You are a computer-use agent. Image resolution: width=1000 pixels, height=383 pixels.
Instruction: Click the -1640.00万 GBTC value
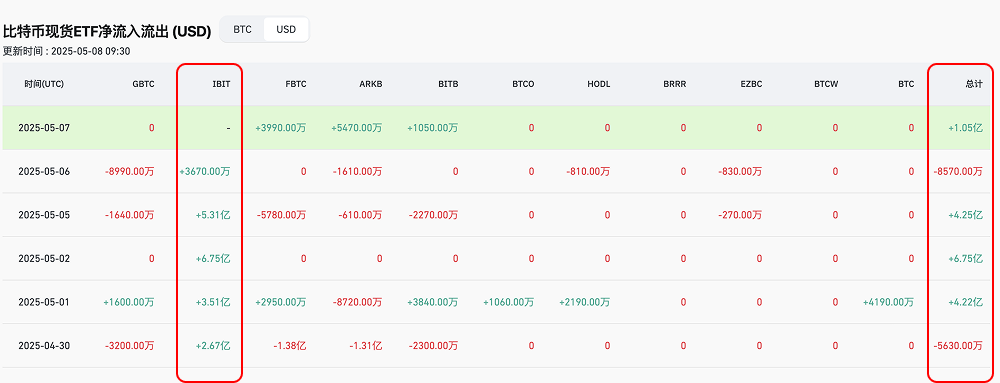[129, 215]
